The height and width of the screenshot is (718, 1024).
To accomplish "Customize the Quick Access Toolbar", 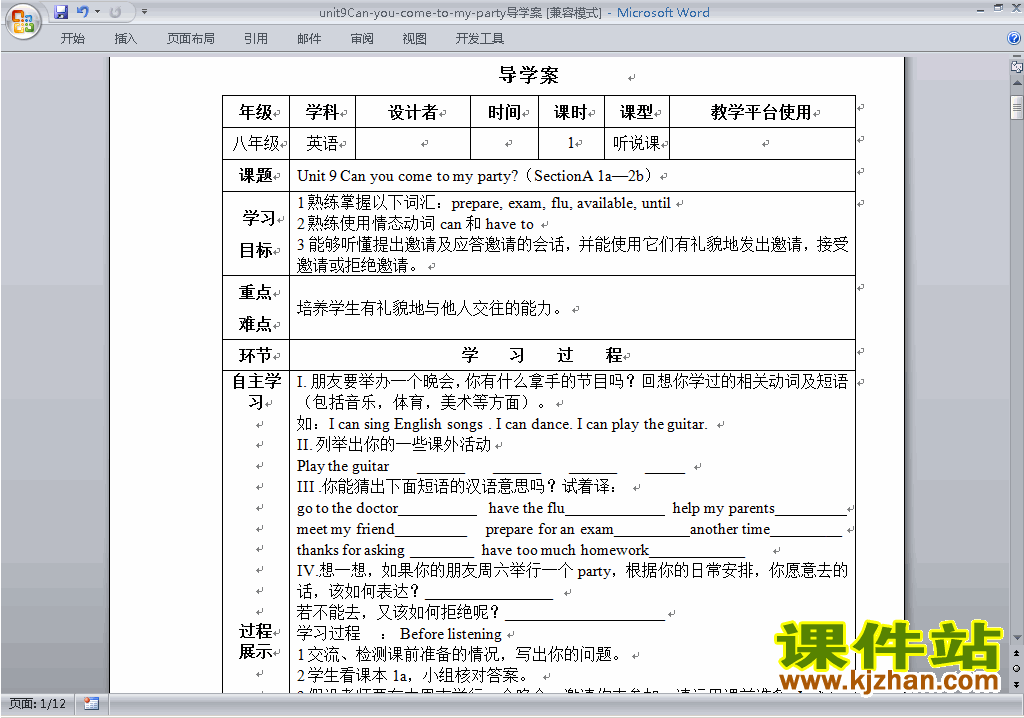I will [144, 12].
